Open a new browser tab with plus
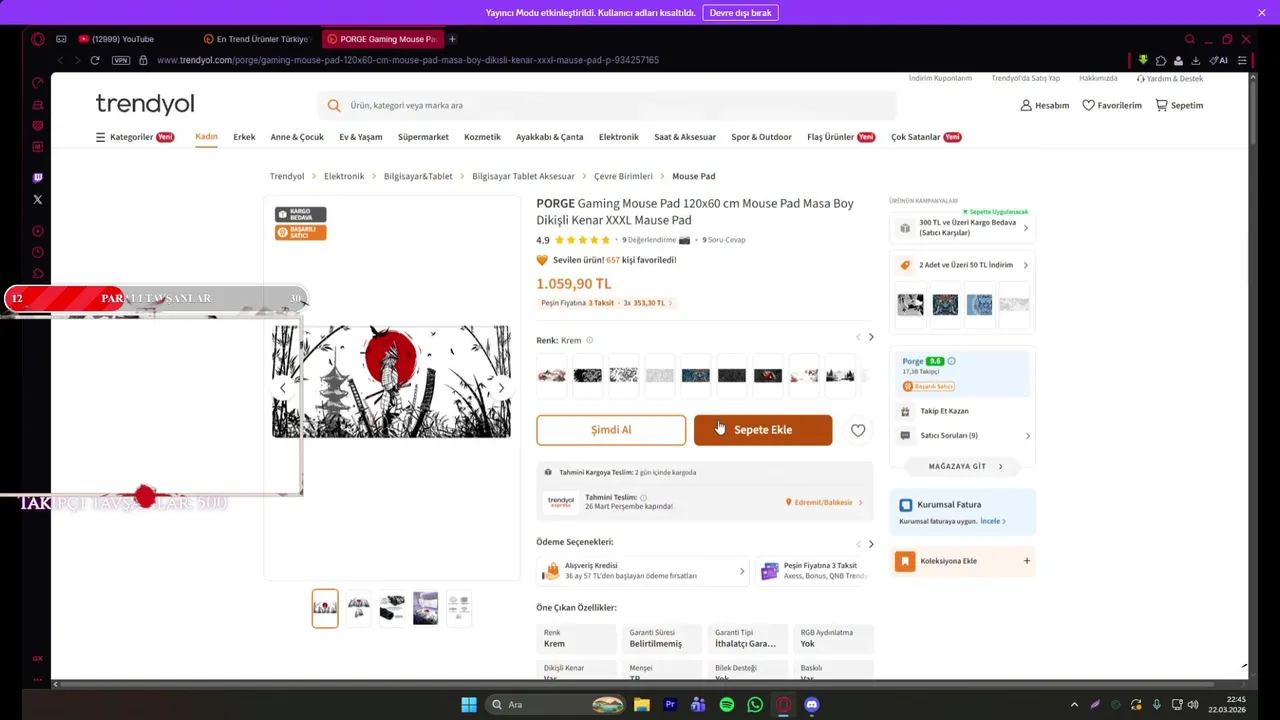 [452, 39]
